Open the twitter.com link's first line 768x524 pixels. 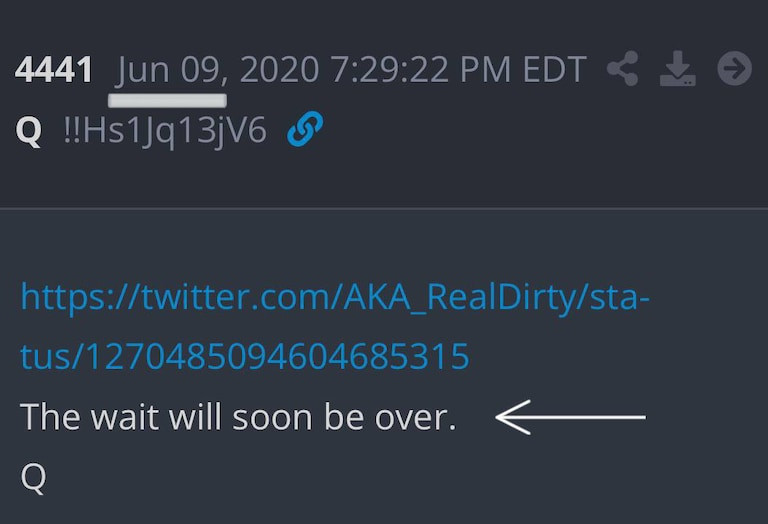[335, 297]
